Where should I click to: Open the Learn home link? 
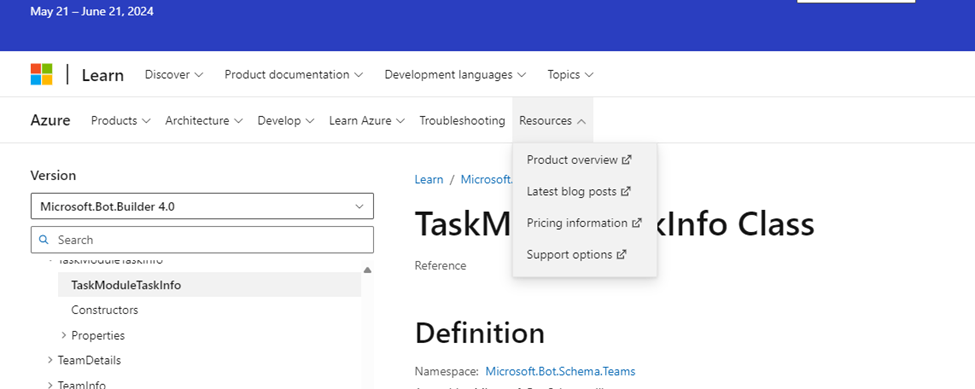(103, 75)
